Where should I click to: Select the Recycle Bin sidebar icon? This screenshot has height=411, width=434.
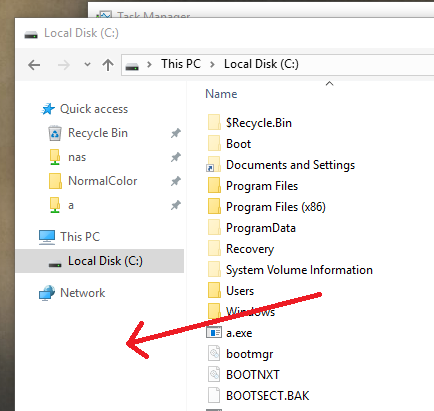pyautogui.click(x=55, y=133)
